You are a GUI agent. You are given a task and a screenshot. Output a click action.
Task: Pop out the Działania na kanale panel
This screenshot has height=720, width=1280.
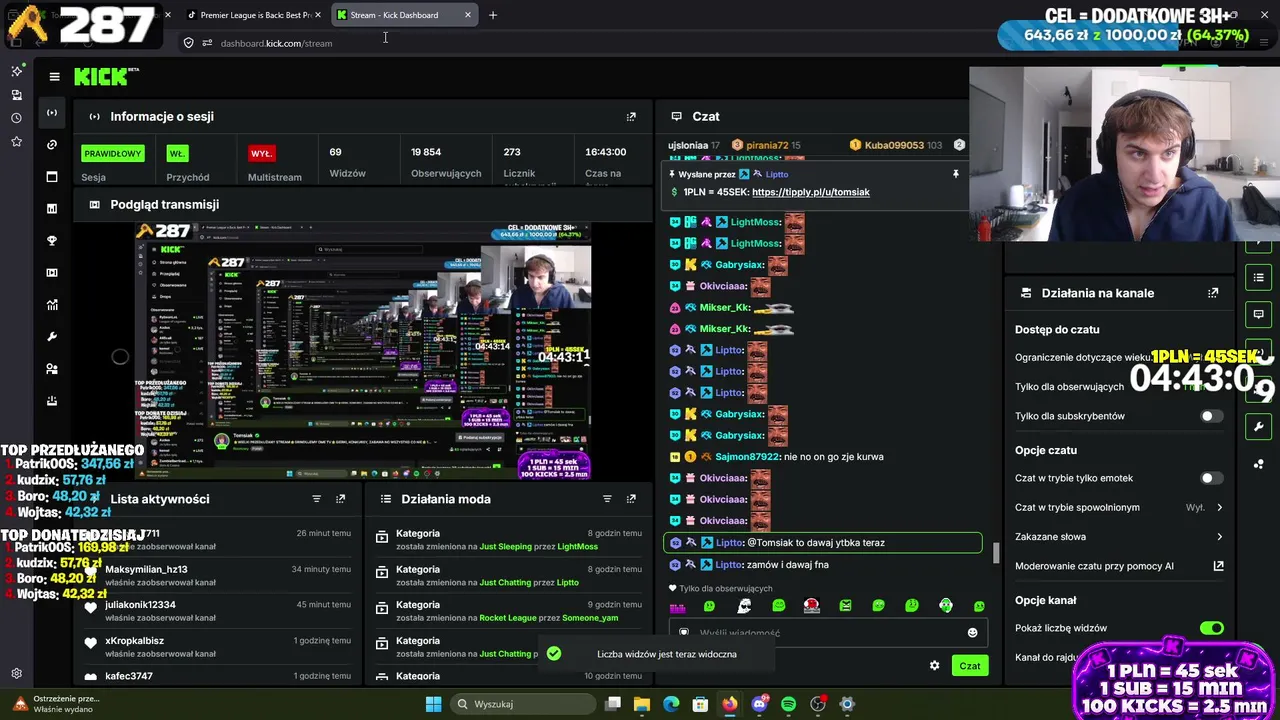[1213, 293]
